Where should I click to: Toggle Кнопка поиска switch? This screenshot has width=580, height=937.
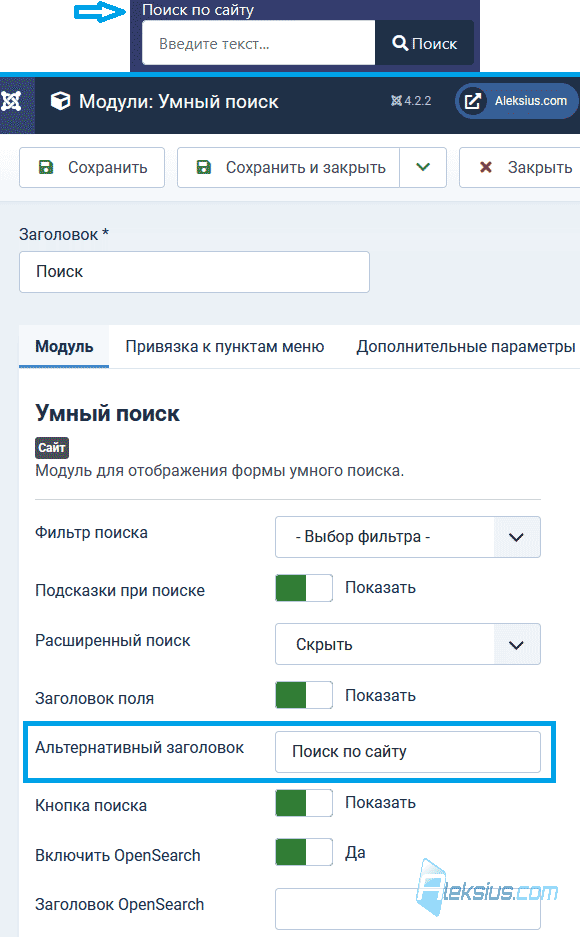(x=303, y=803)
